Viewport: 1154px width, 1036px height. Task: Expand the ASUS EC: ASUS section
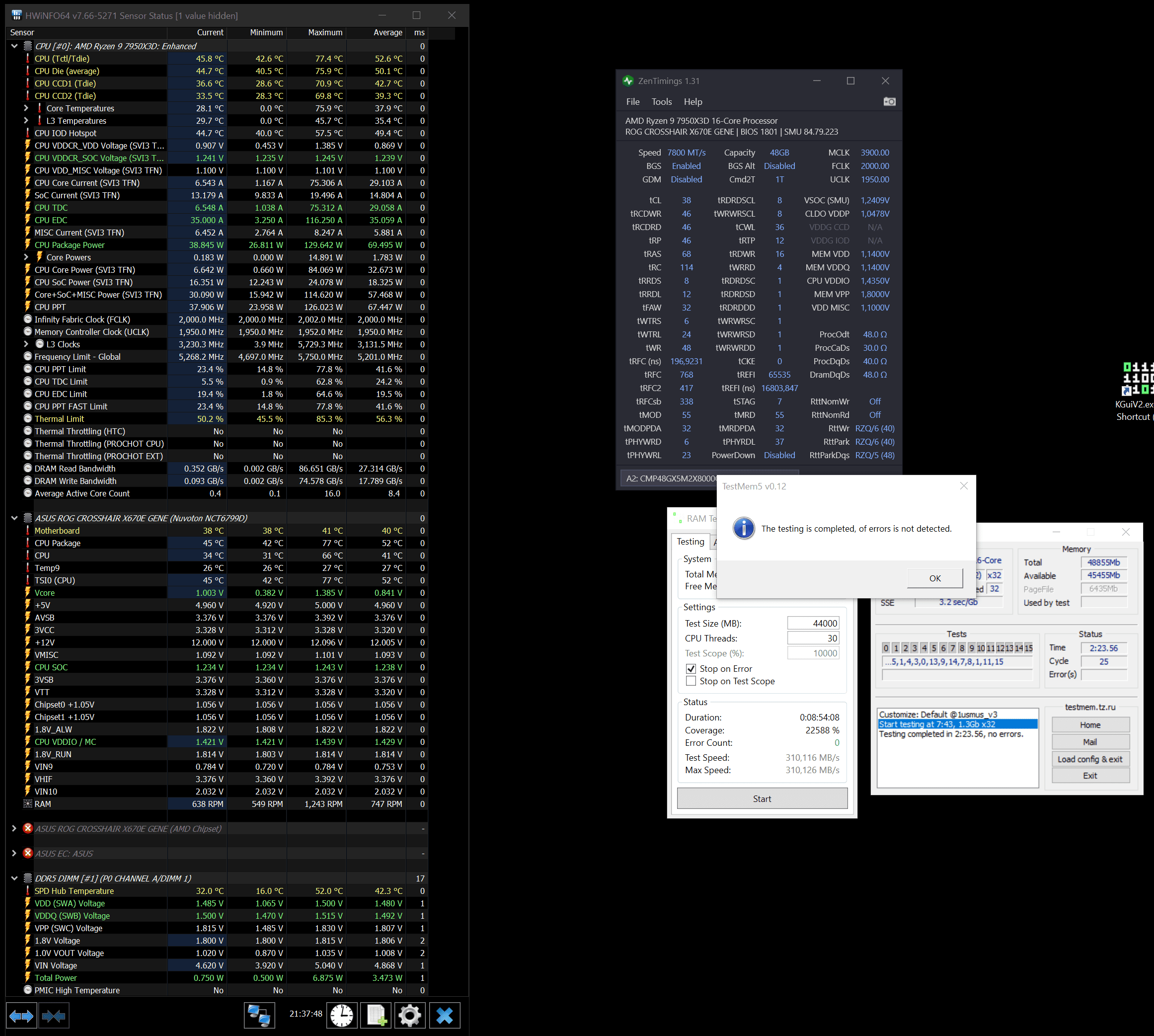pos(14,853)
